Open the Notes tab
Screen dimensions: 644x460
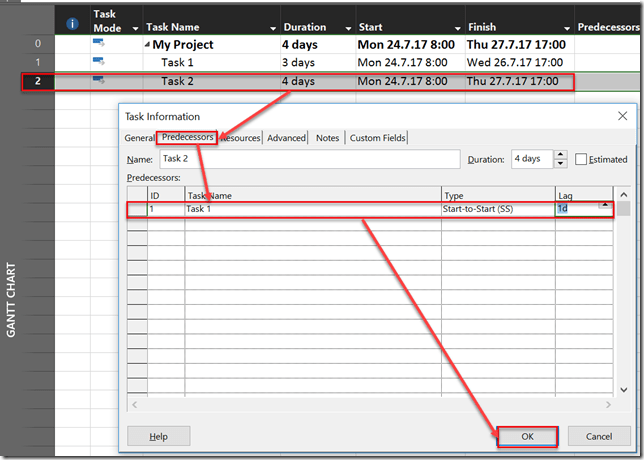pyautogui.click(x=327, y=138)
